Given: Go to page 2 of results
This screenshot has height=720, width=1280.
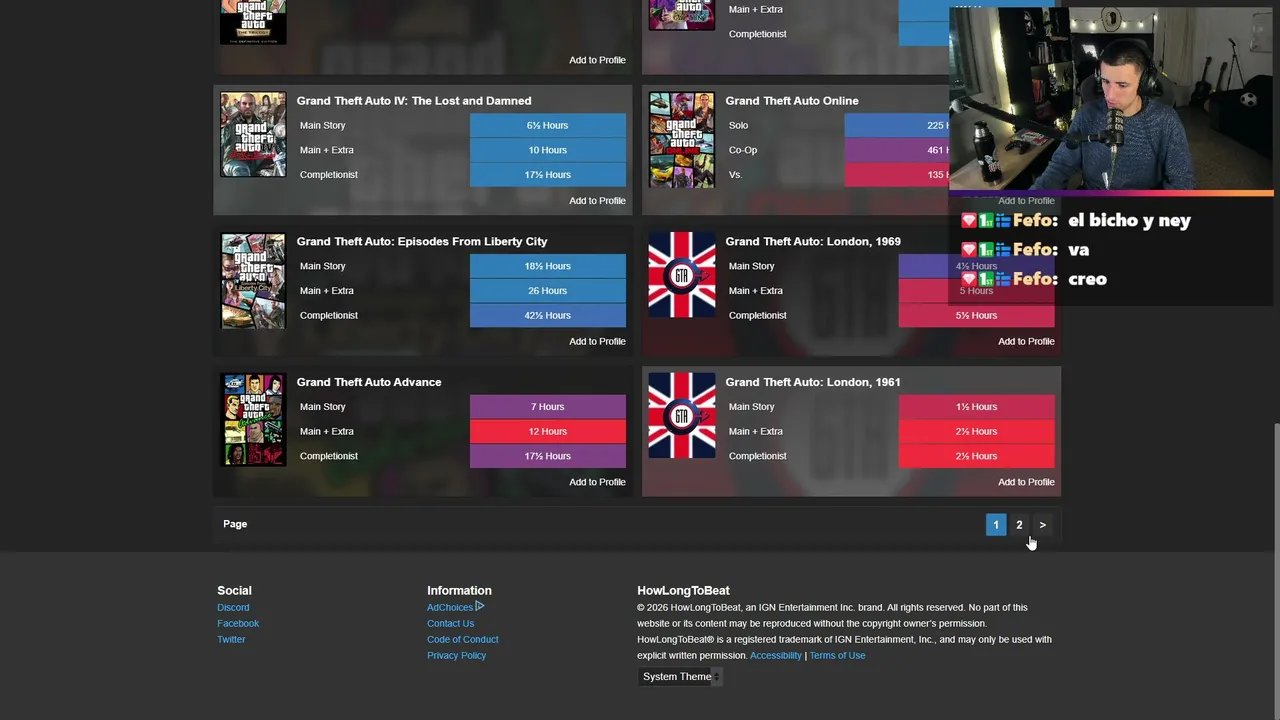Looking at the screenshot, I should point(1019,525).
